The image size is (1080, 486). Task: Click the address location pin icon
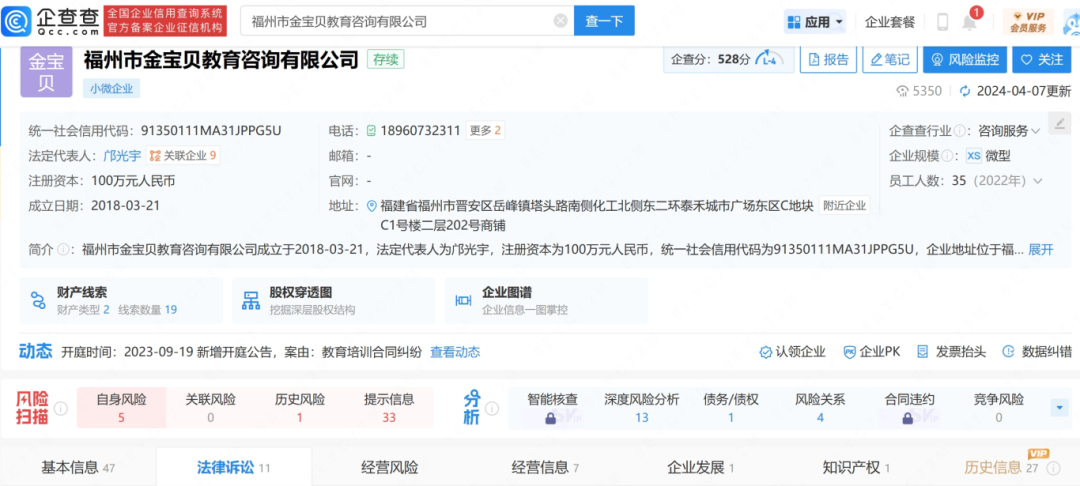(373, 205)
